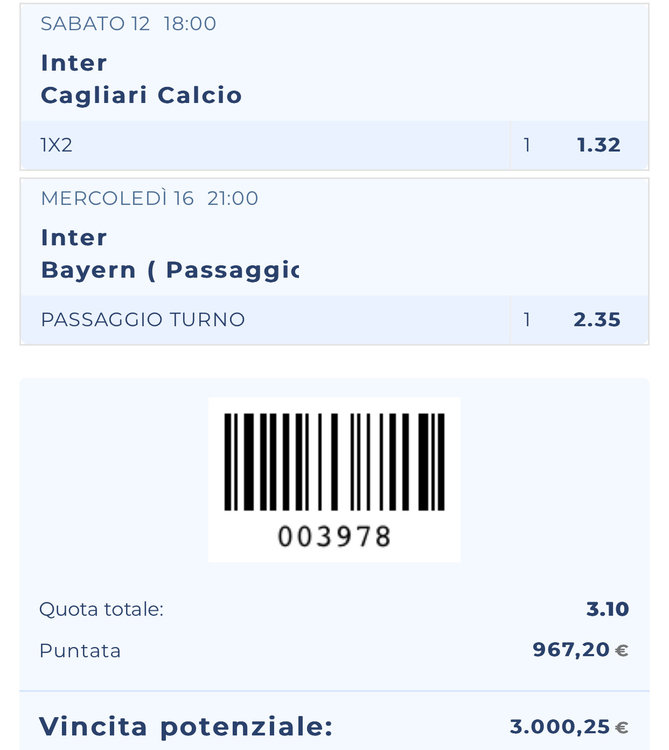The image size is (669, 750).
Task: Click the Puntata label
Action: click(x=80, y=651)
